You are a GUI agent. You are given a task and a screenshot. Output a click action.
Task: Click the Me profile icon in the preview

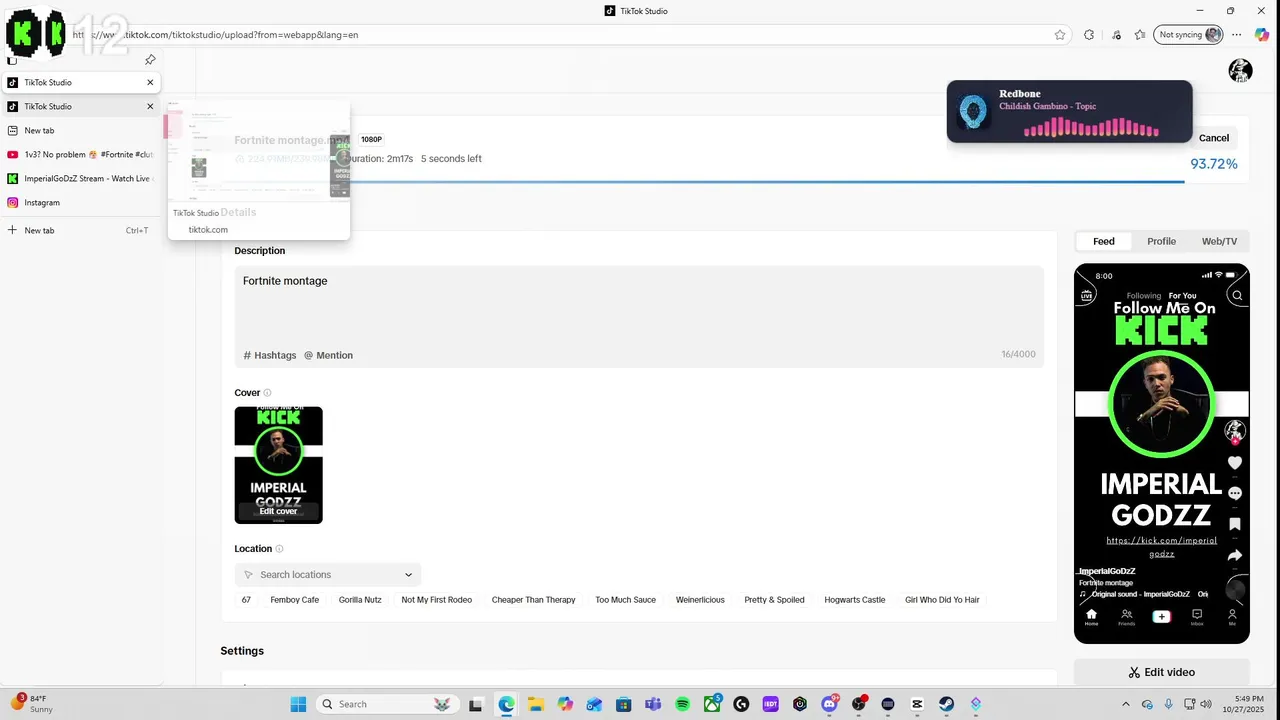1232,616
